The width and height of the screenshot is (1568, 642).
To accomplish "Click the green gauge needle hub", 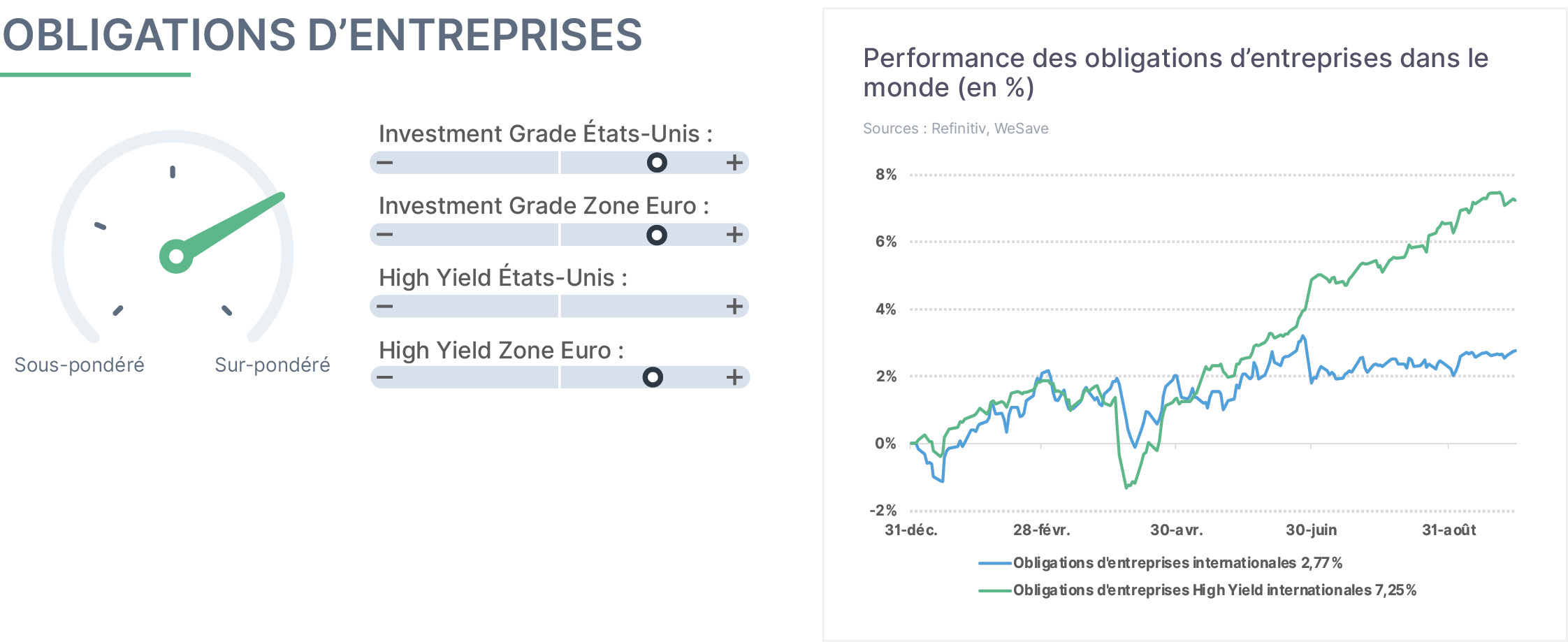I will pos(176,256).
